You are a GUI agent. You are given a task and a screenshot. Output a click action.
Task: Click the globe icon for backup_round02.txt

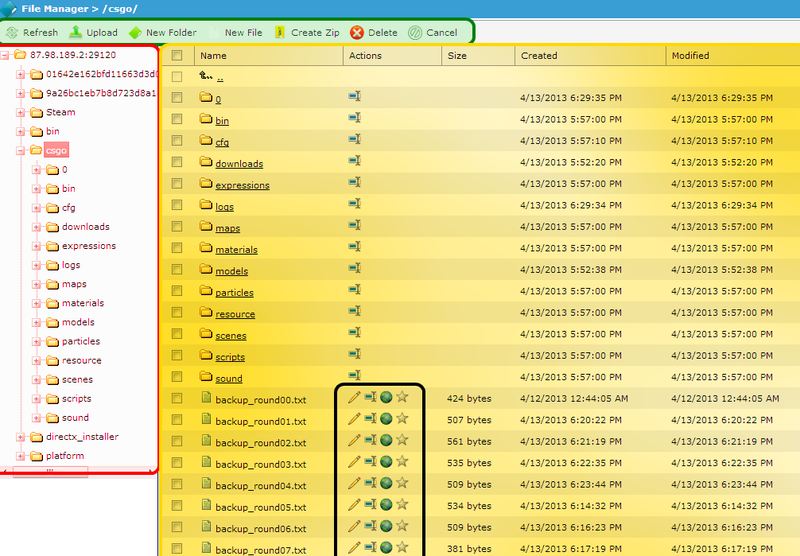click(x=386, y=440)
